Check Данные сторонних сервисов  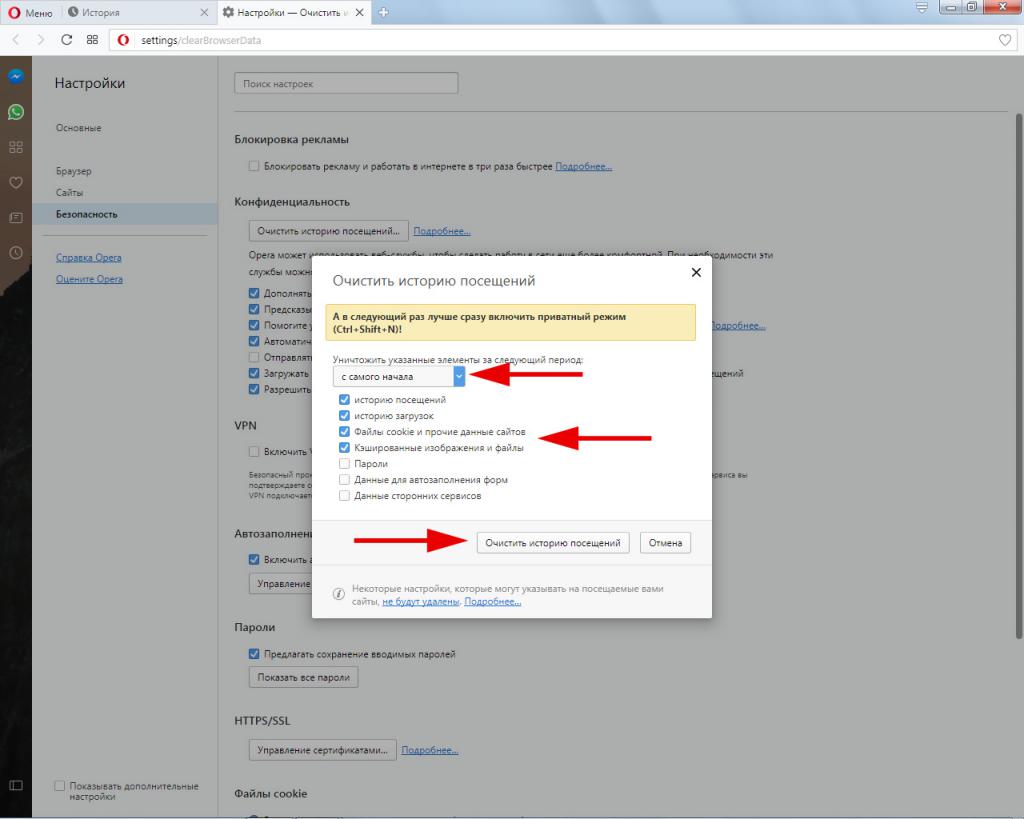click(x=344, y=496)
